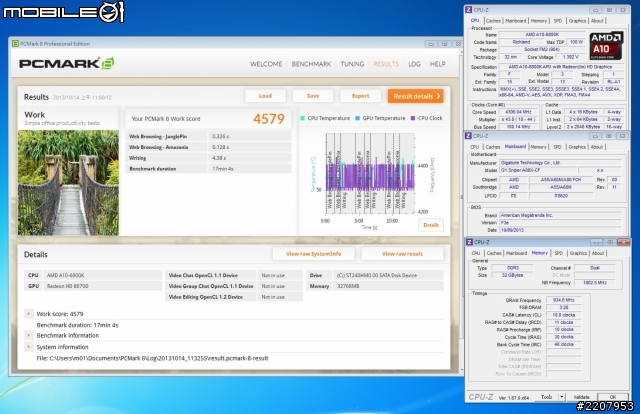Open the WELCOME tab in PCMark 8

[266, 64]
